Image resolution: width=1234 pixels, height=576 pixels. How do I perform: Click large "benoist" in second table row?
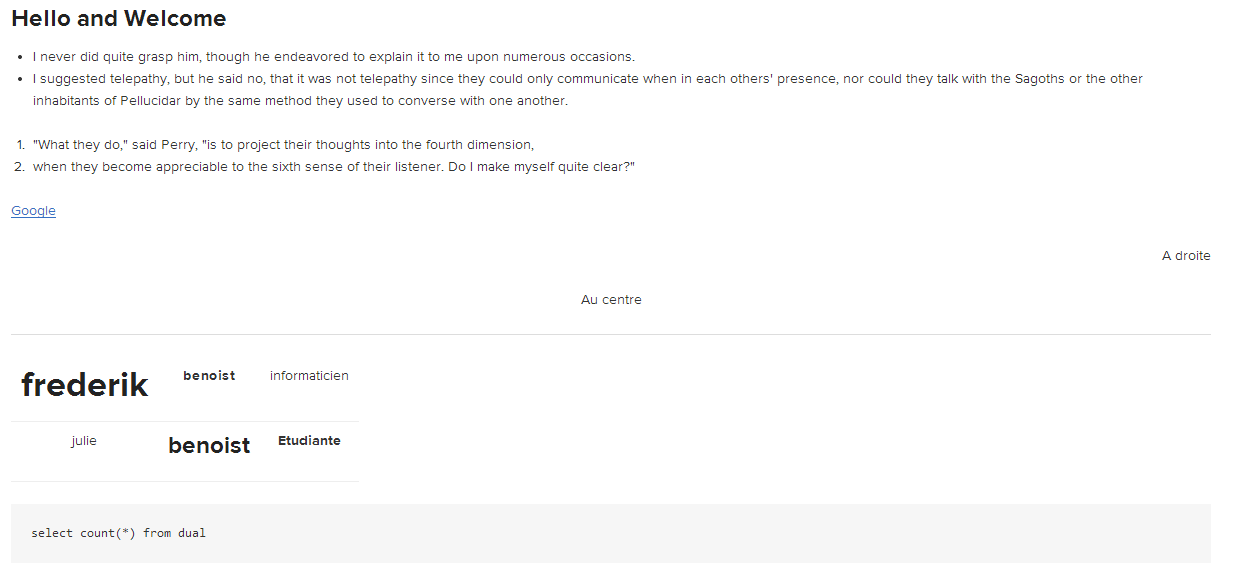click(x=209, y=446)
